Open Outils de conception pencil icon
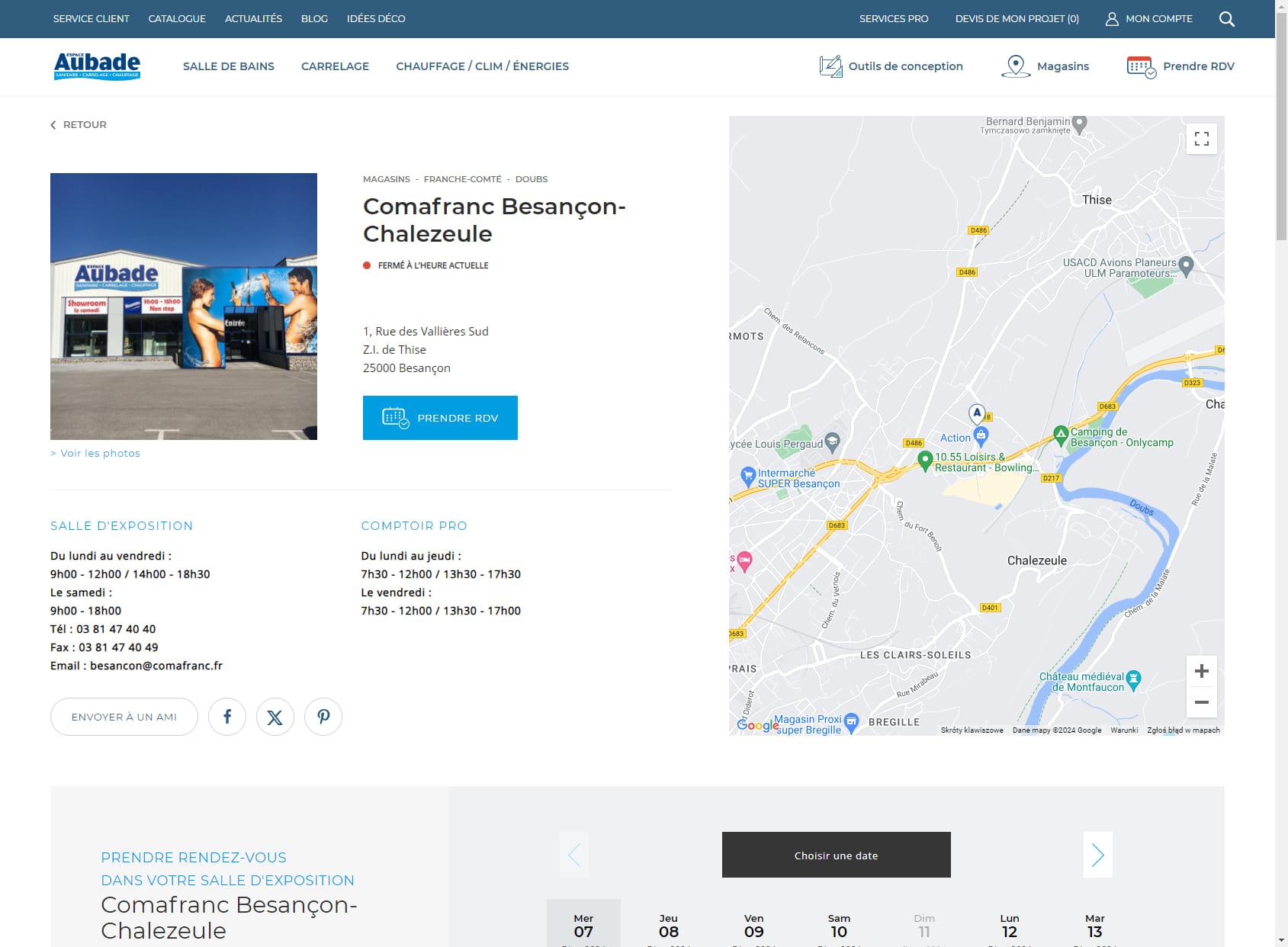 [x=830, y=66]
